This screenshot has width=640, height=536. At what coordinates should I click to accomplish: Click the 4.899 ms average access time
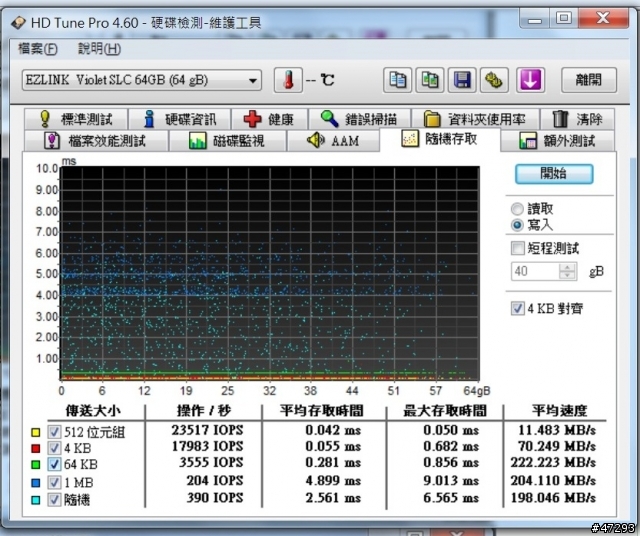[x=333, y=480]
